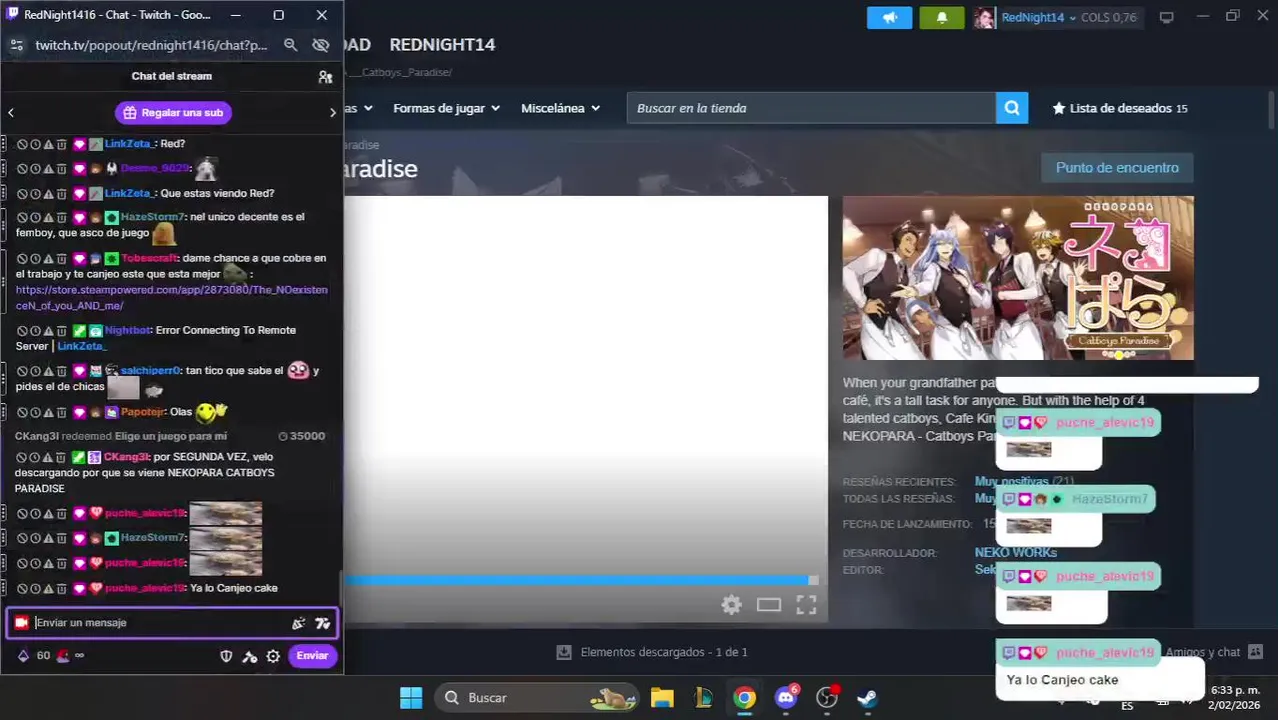
Task: Open video player settings gear icon
Action: click(x=732, y=605)
